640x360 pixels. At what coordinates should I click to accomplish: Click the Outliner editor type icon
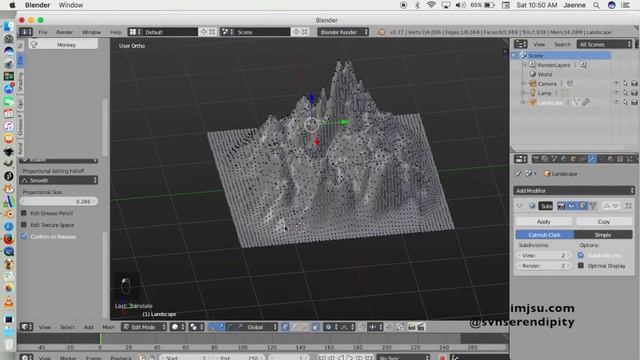click(x=520, y=44)
